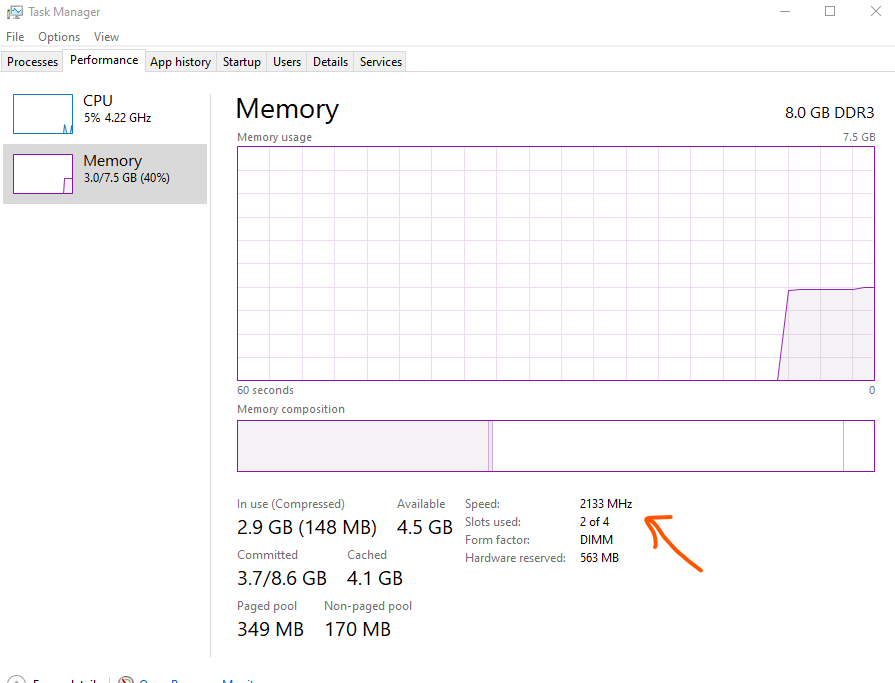The height and width of the screenshot is (683, 895).
Task: Click the 4.5 GB available value
Action: pyautogui.click(x=425, y=527)
